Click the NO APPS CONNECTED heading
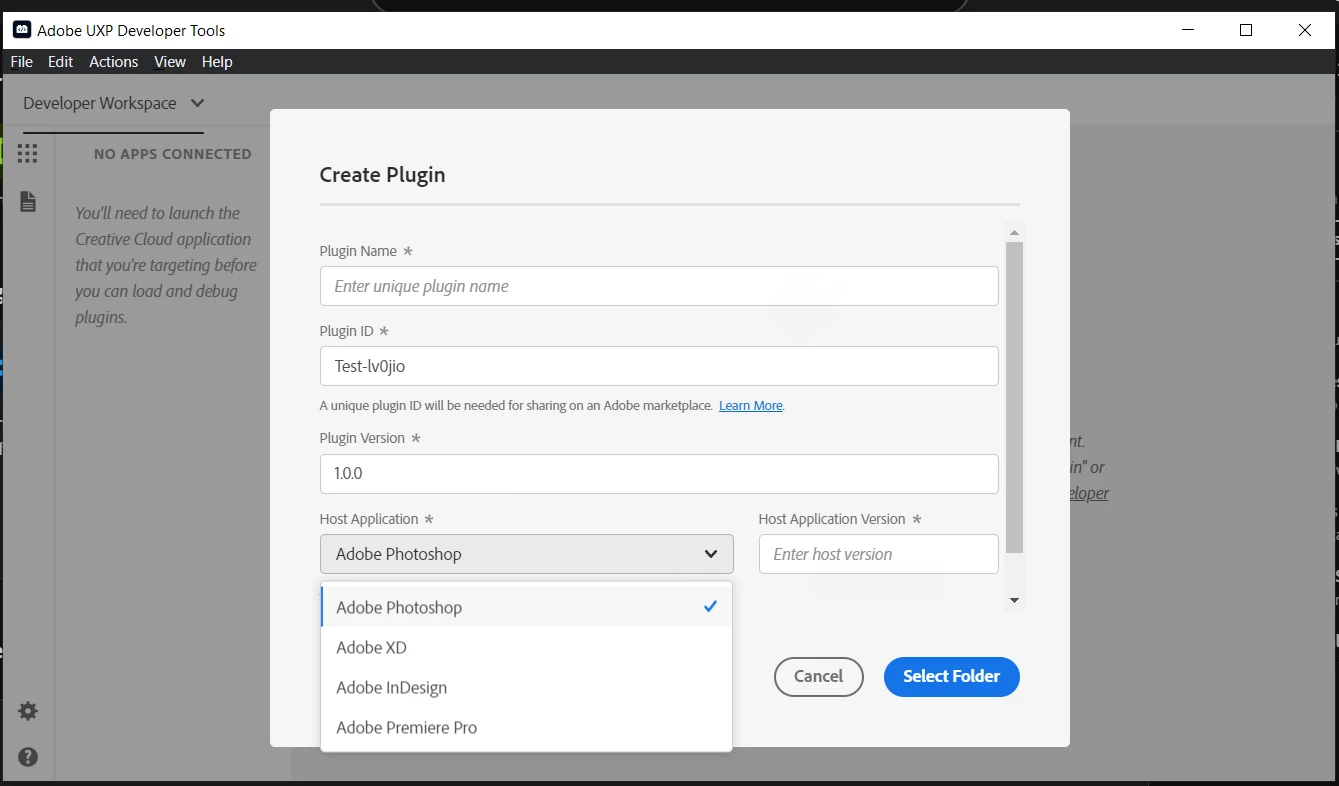1339x786 pixels. click(173, 154)
